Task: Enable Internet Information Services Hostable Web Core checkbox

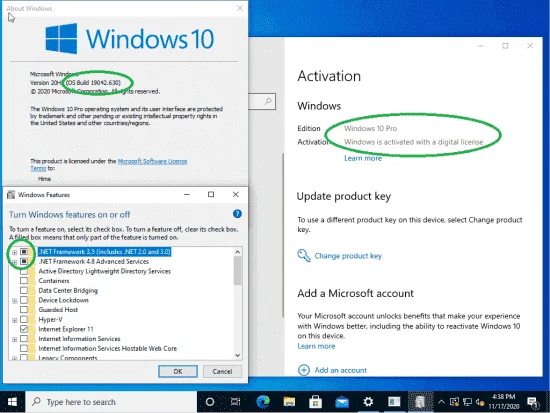Action: pos(24,348)
